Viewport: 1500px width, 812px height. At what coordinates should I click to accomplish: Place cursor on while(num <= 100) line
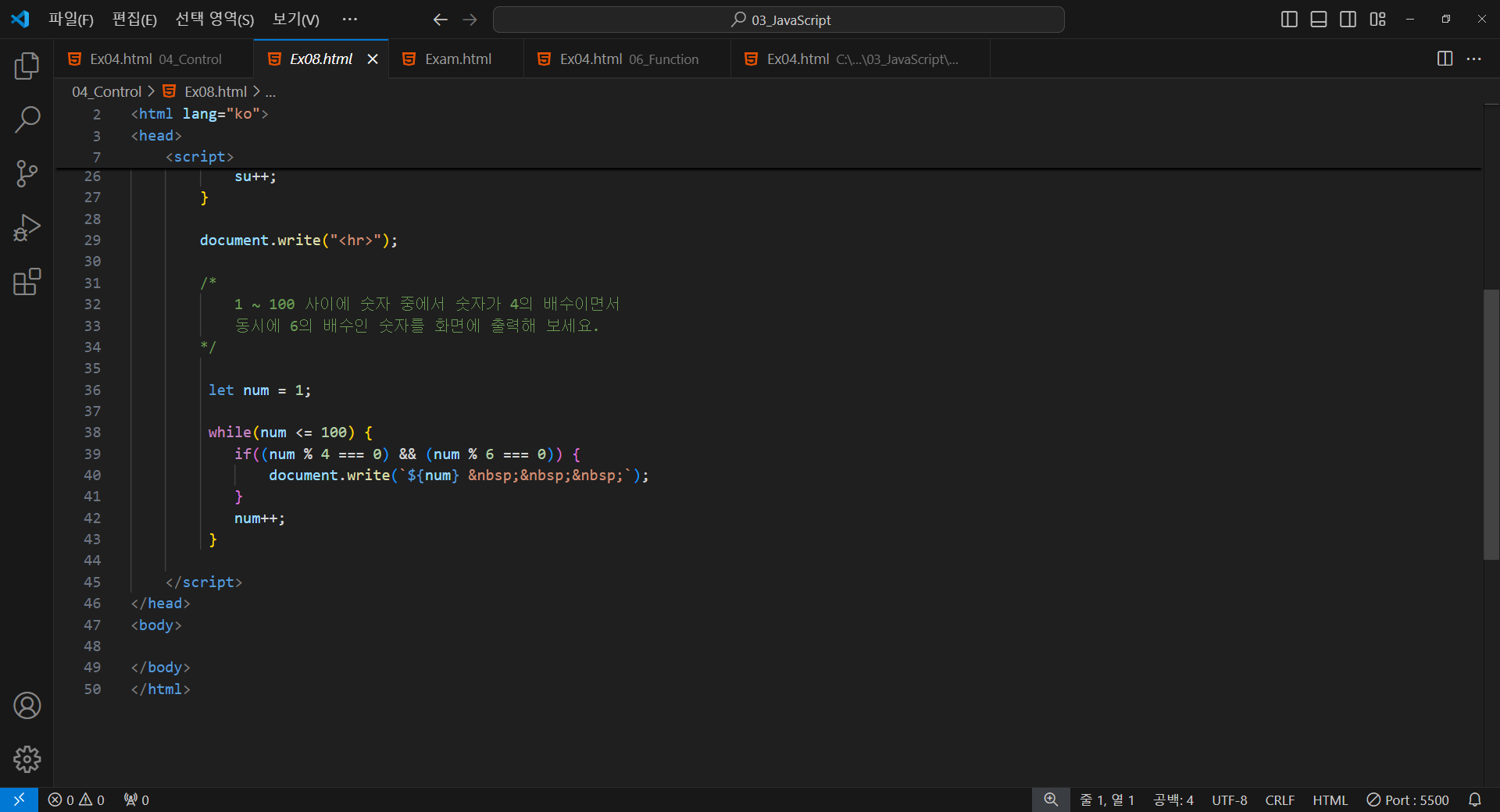click(290, 433)
